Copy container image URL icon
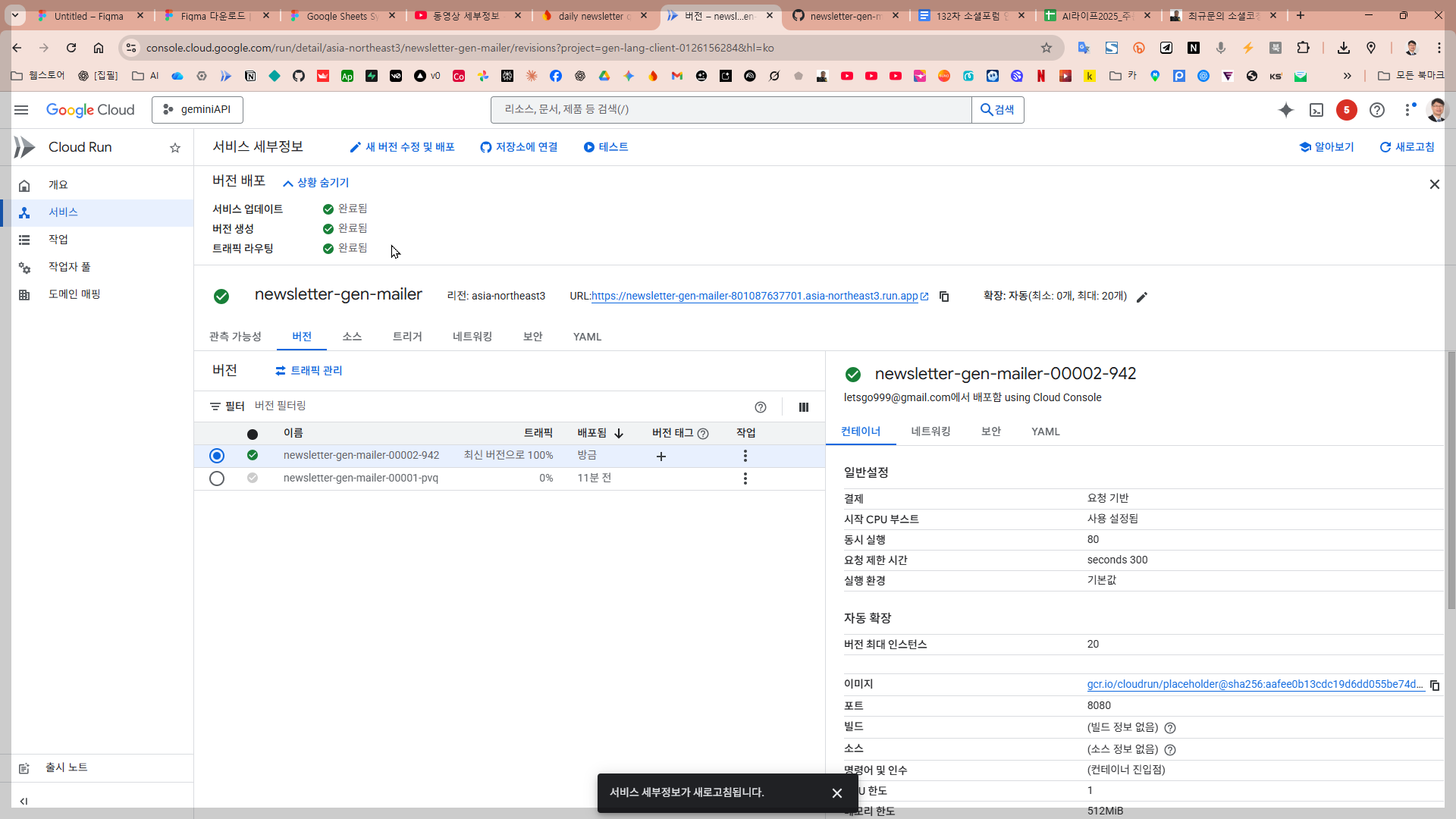This screenshot has width=1456, height=819. pyautogui.click(x=1435, y=685)
